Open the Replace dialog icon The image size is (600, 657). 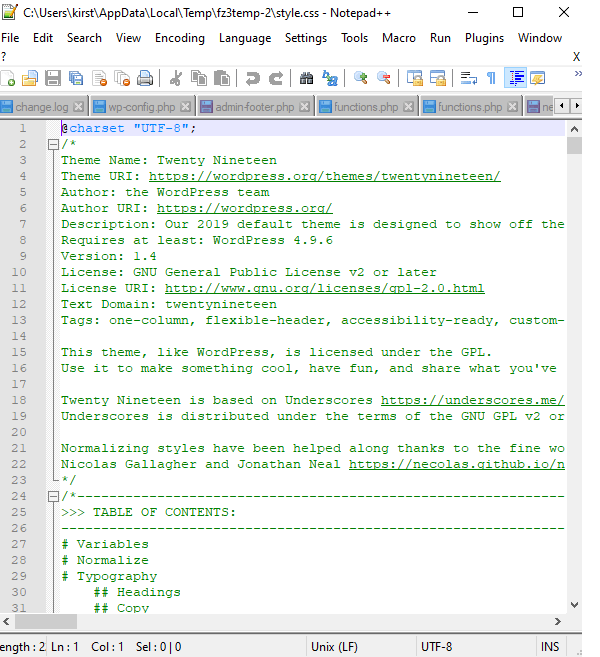[x=330, y=78]
